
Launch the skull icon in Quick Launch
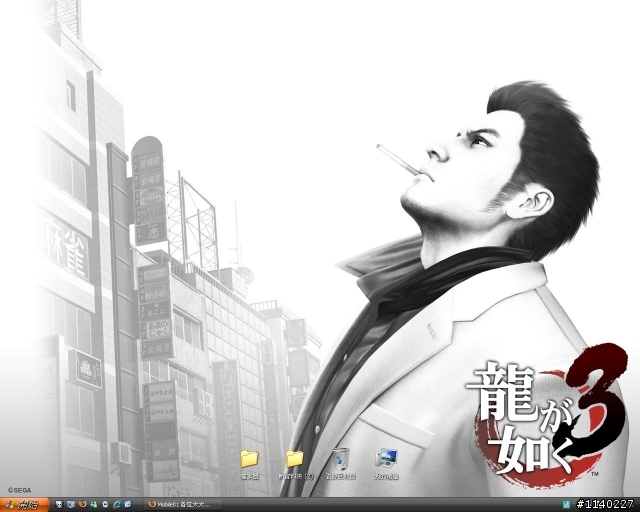[60, 505]
